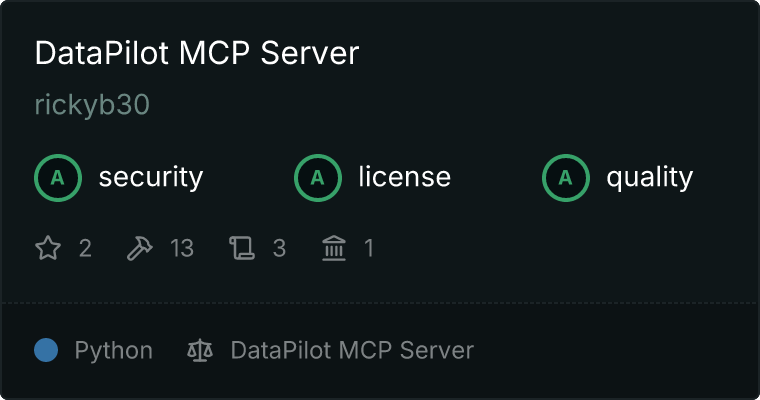The height and width of the screenshot is (400, 760).
Task: Click the security grade A badge
Action: (x=58, y=178)
